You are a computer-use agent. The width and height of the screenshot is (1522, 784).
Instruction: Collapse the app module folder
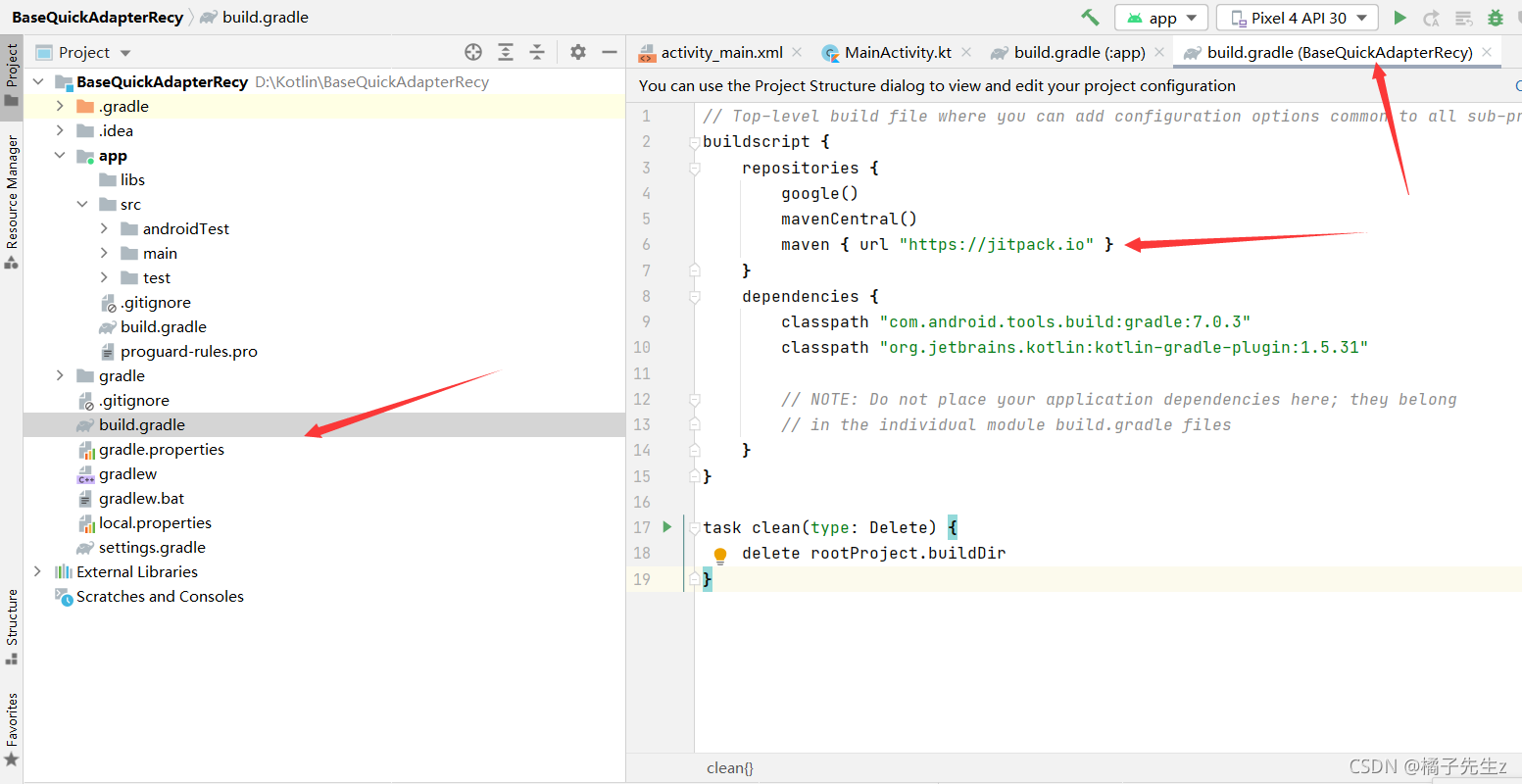click(60, 155)
